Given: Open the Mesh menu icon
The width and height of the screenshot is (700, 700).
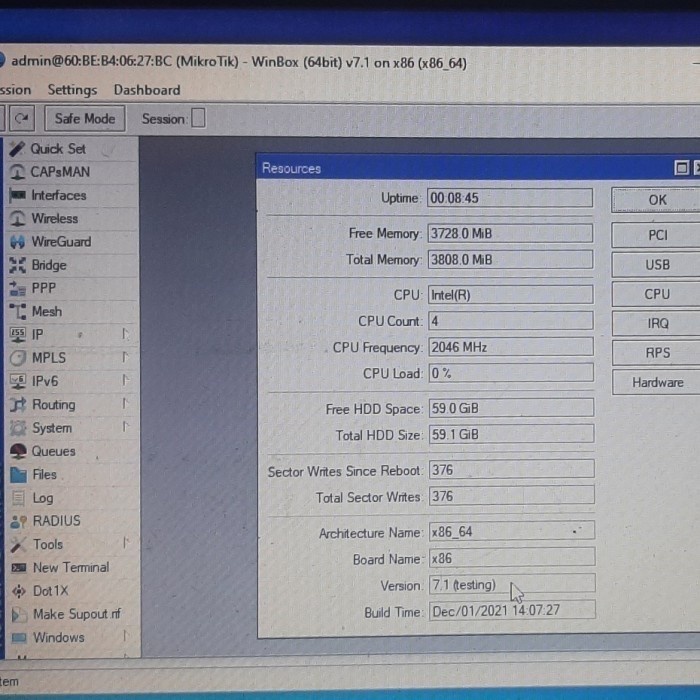Looking at the screenshot, I should [18, 312].
